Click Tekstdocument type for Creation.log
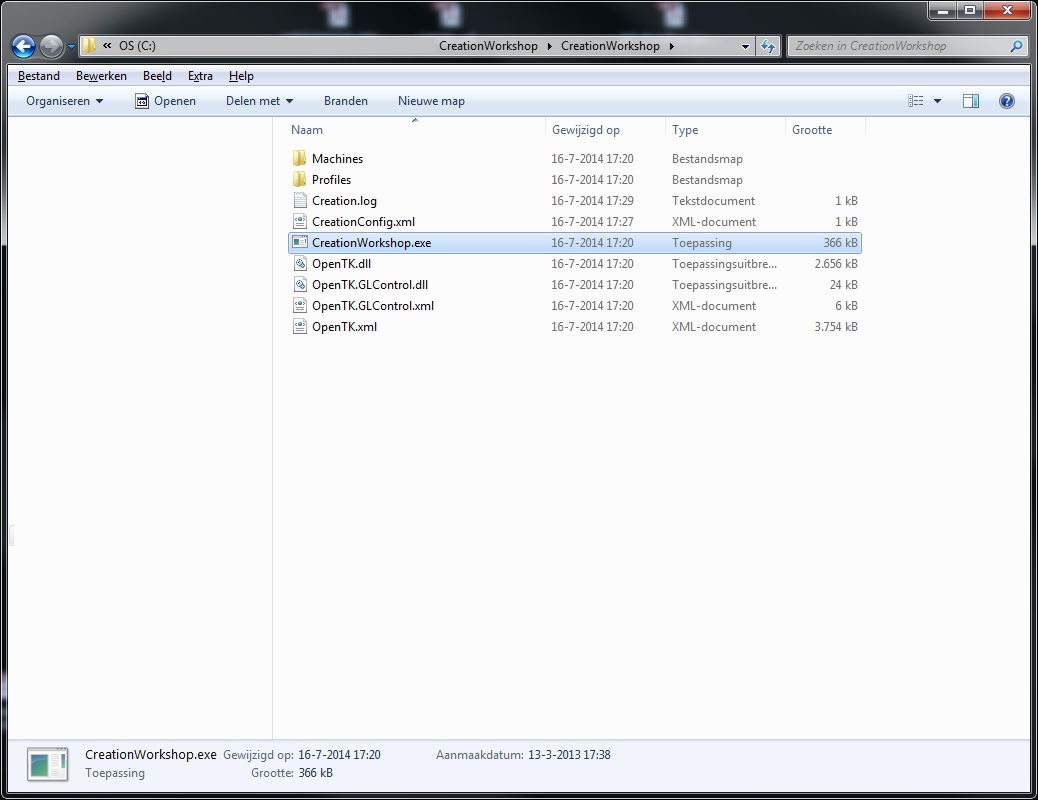The width and height of the screenshot is (1038, 800). click(x=714, y=201)
